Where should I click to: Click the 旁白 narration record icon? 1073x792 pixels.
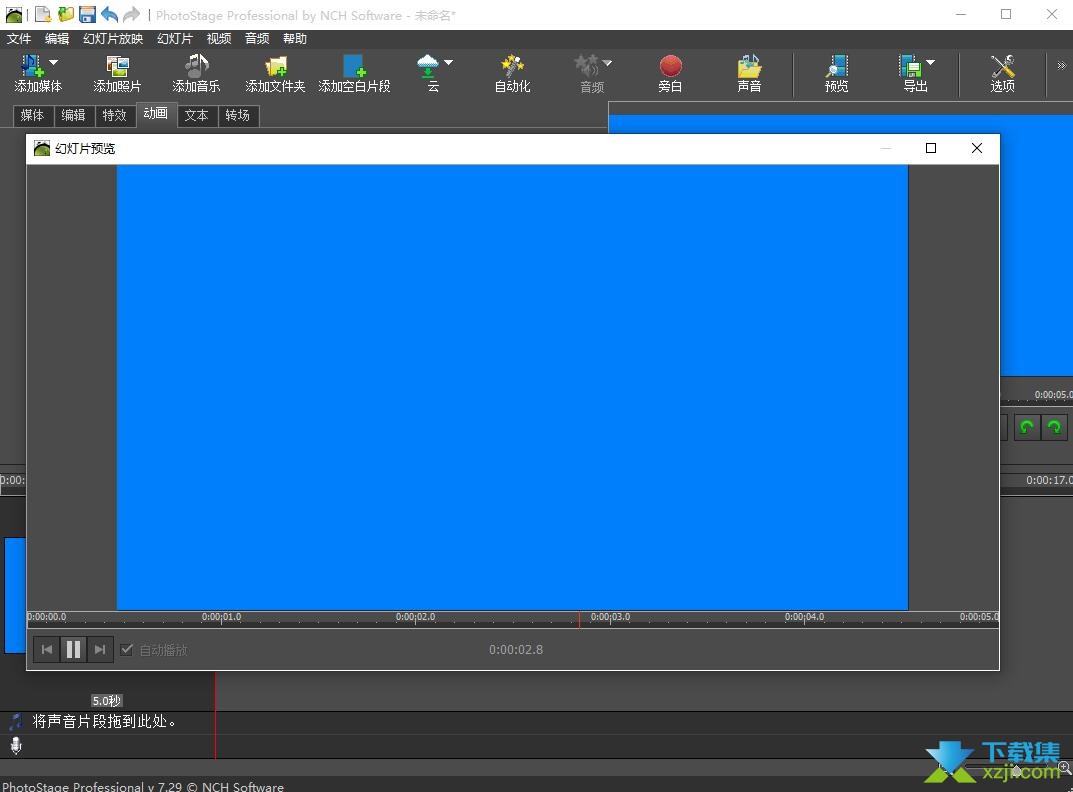tap(671, 66)
